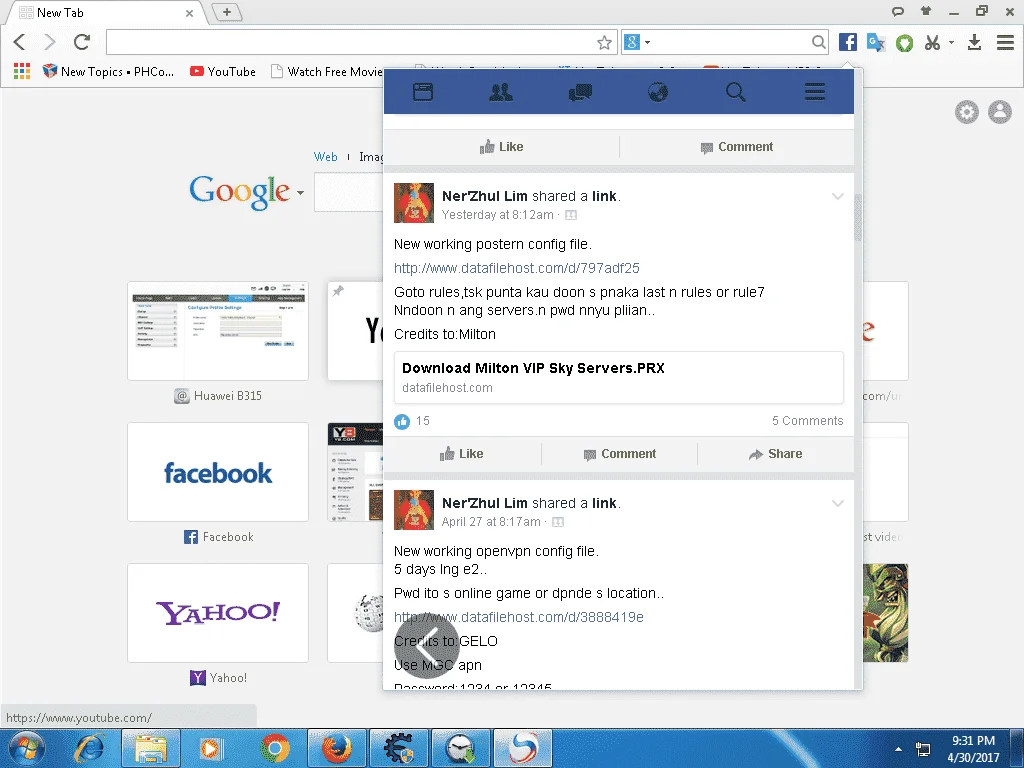This screenshot has height=768, width=1024.
Task: Click the green shield extension icon
Action: click(904, 43)
